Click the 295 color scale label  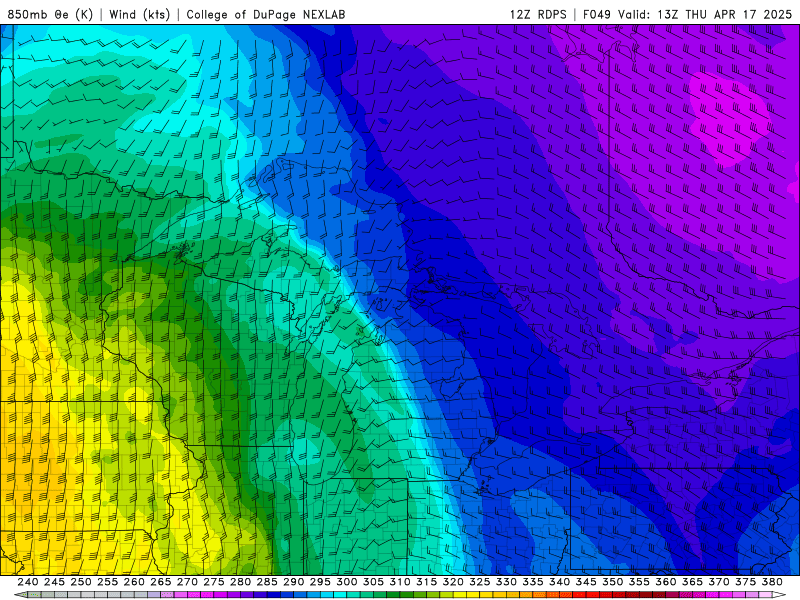click(320, 582)
